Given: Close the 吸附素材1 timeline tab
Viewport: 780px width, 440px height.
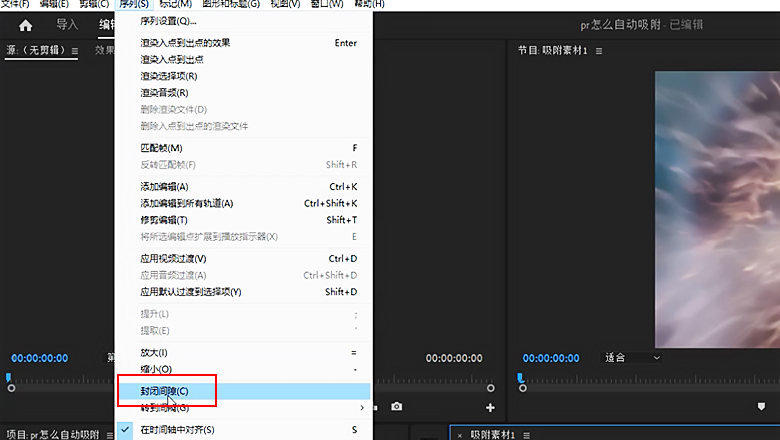Looking at the screenshot, I should 459,436.
